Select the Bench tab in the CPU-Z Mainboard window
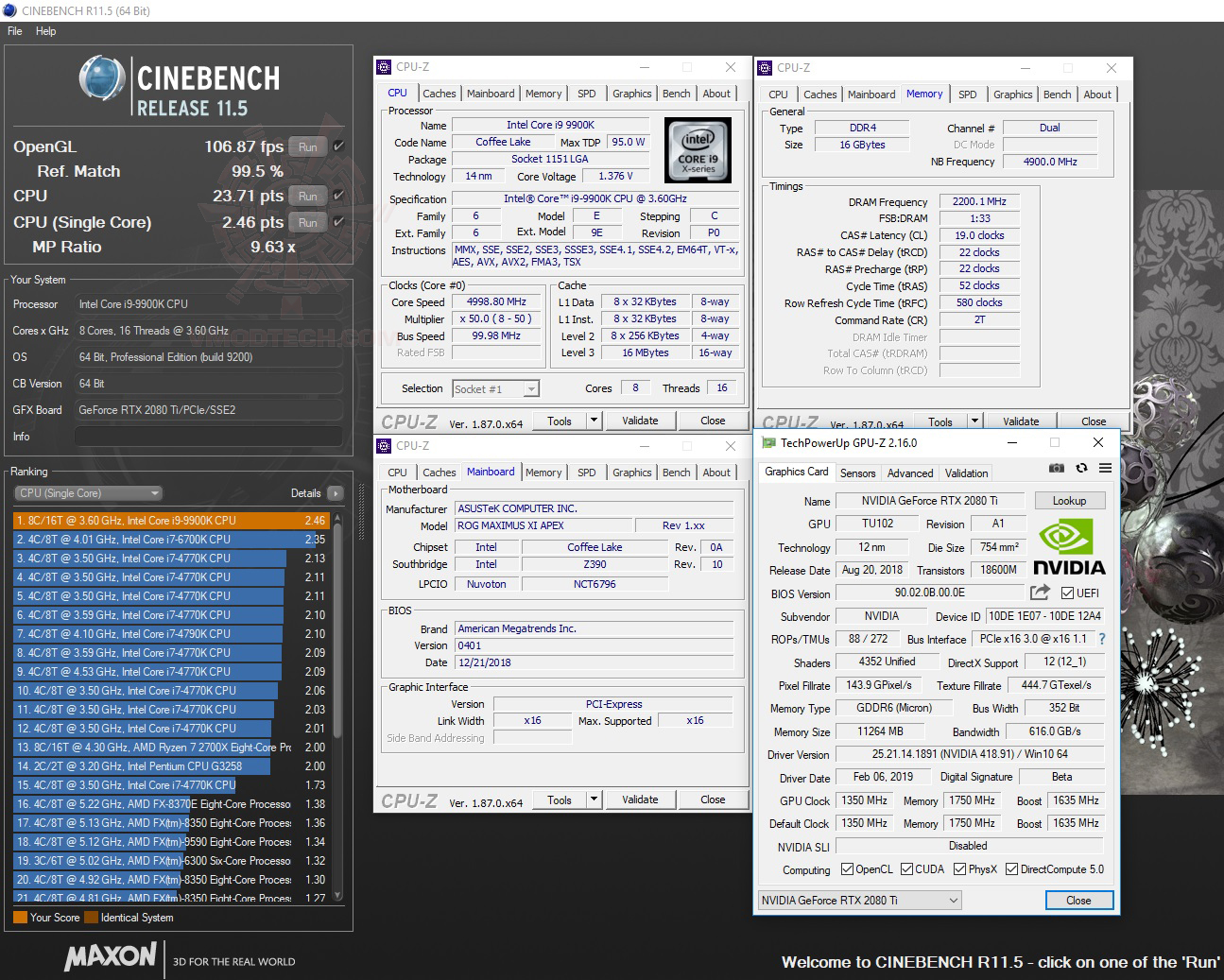The image size is (1224, 980). [676, 473]
